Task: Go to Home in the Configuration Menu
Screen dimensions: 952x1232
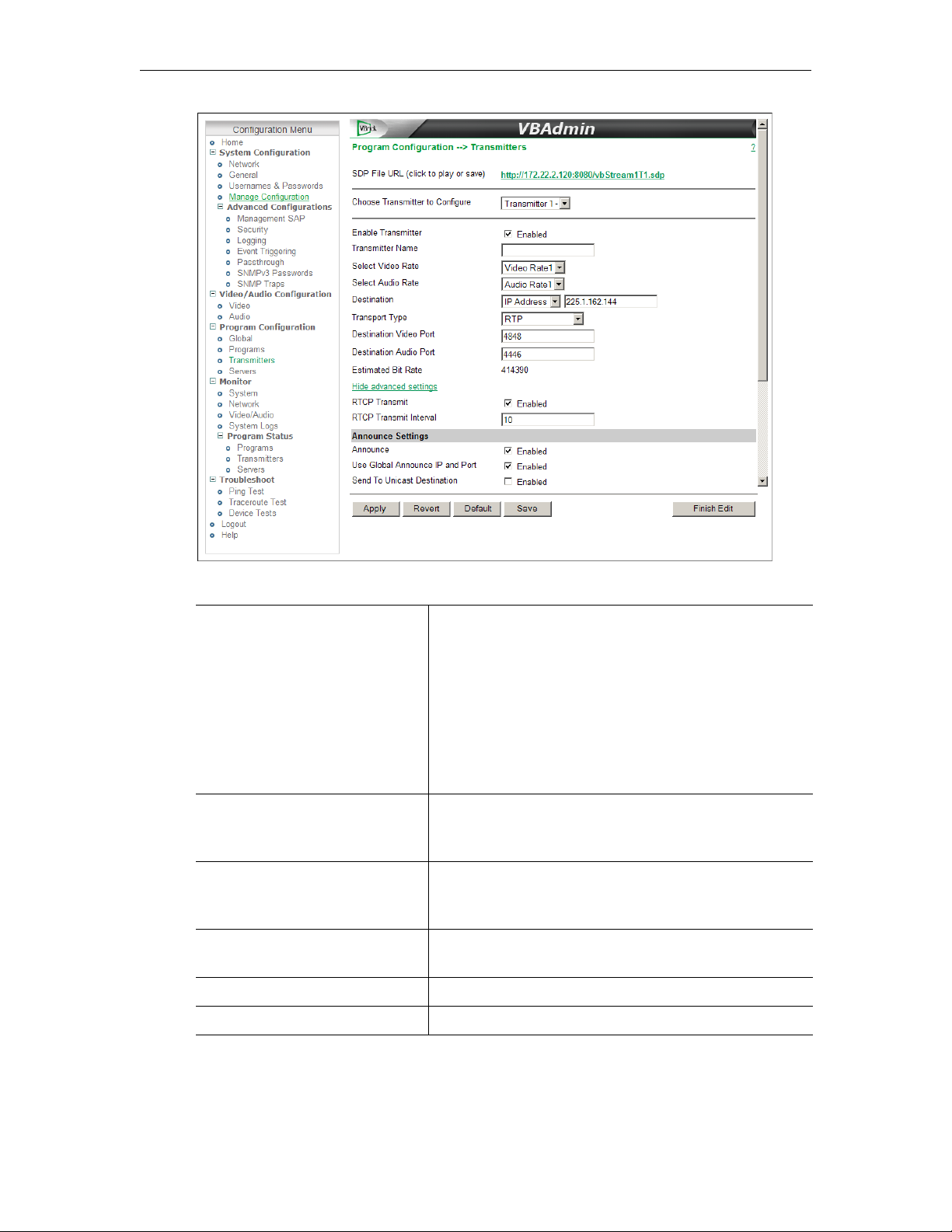Action: 232,142
